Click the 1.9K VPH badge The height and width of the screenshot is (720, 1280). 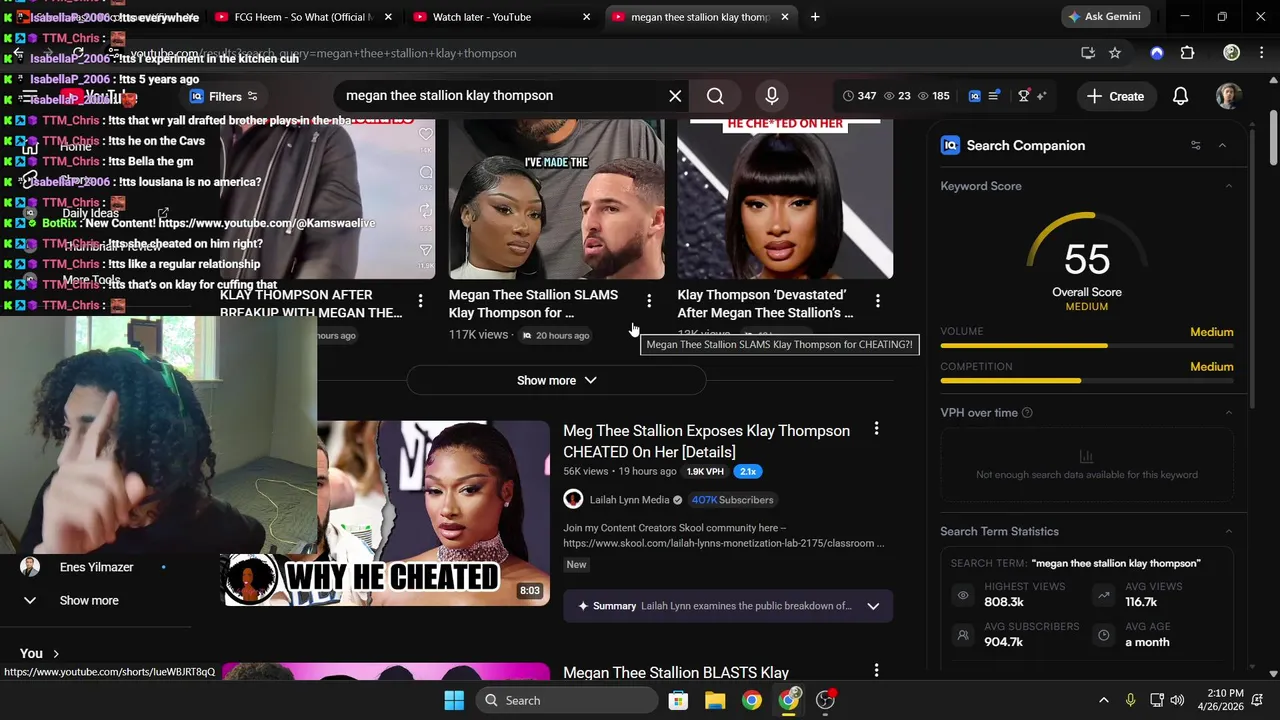pos(705,471)
